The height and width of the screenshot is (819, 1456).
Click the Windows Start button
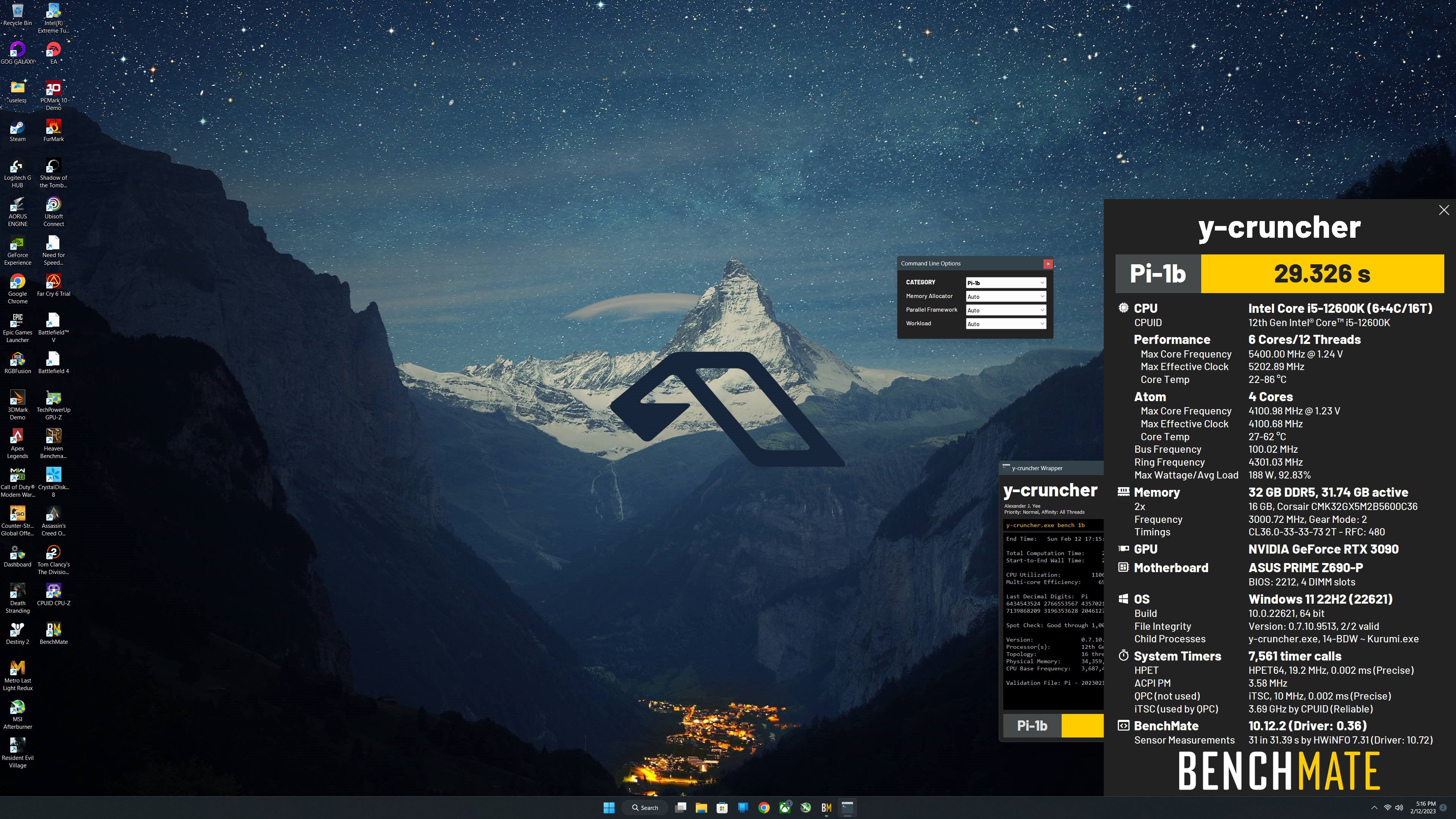tap(609, 808)
